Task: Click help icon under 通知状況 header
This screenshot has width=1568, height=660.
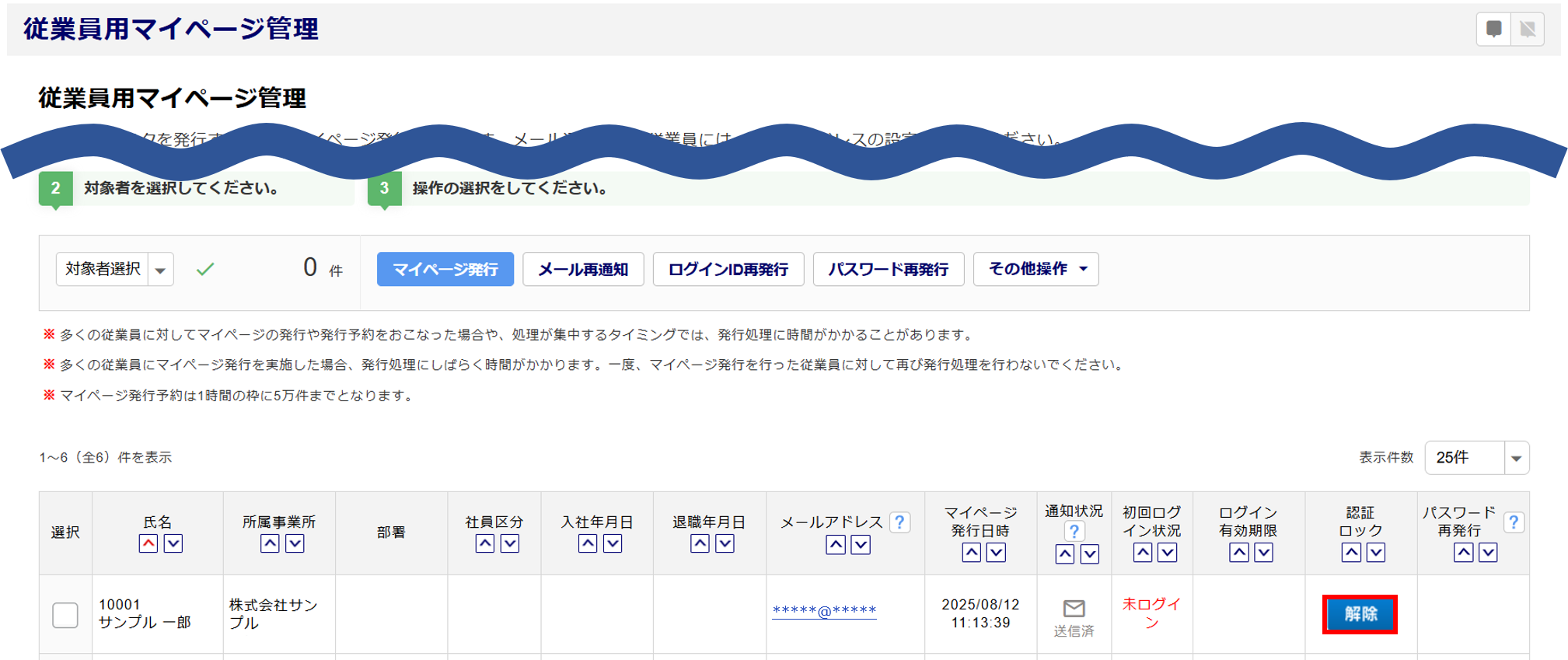Action: point(1074,531)
